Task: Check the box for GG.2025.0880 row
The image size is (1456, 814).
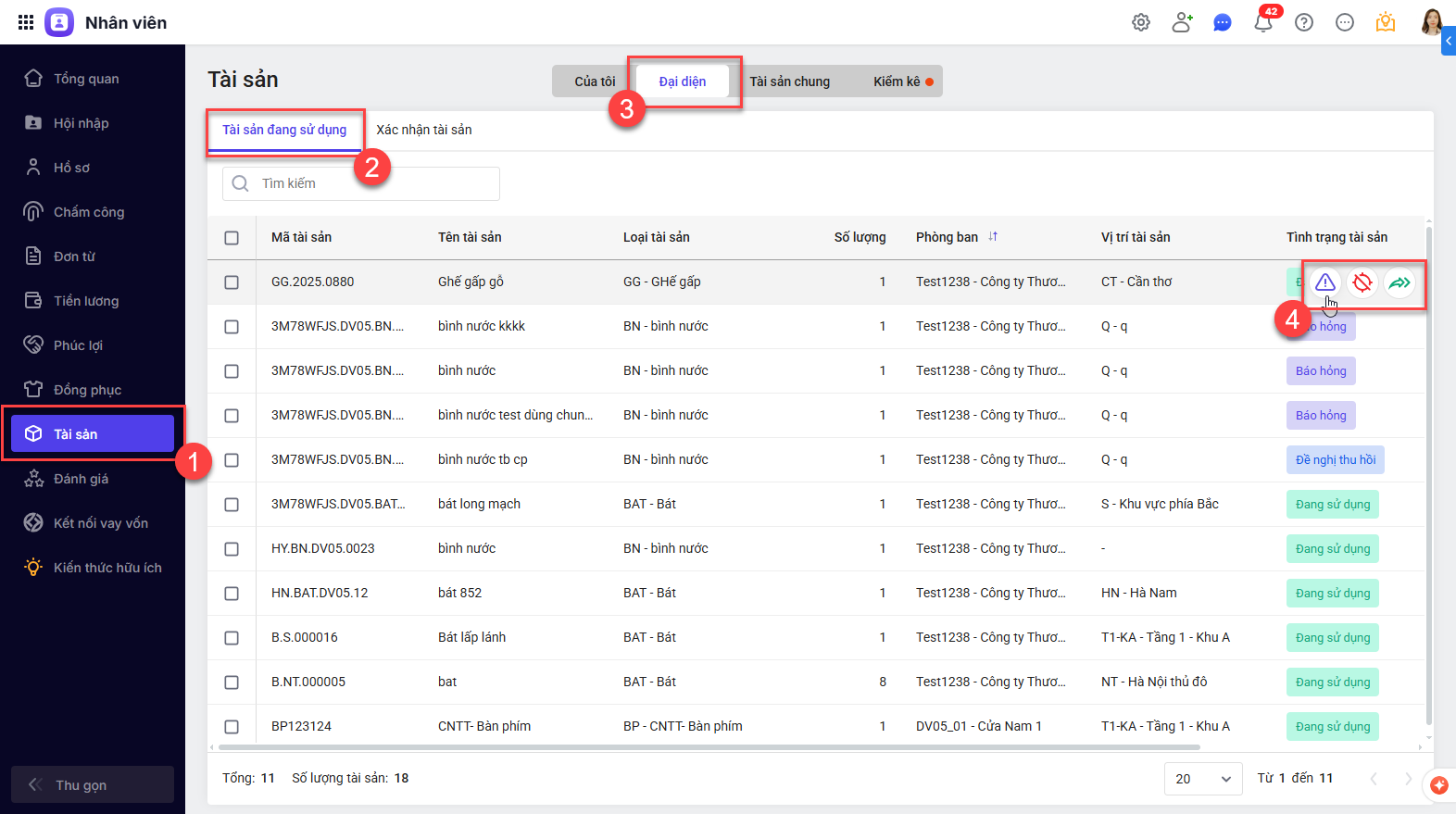Action: pos(232,282)
